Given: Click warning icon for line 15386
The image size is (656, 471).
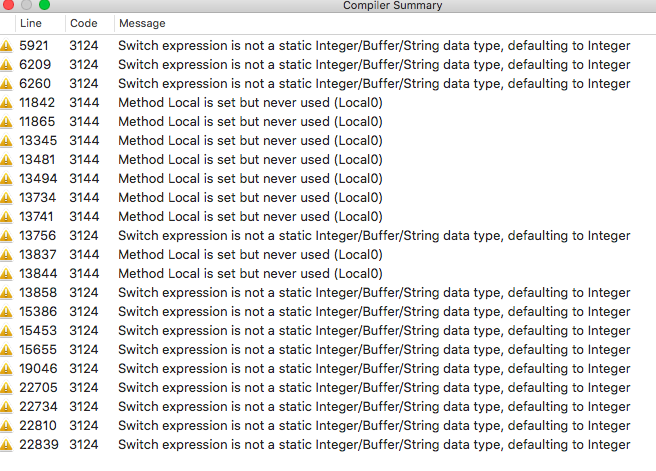Looking at the screenshot, I should pos(6,312).
